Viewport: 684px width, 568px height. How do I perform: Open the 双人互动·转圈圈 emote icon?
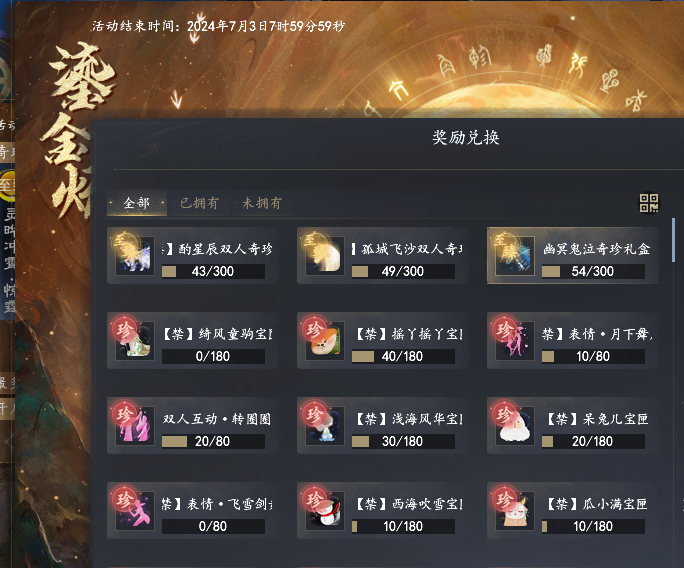point(135,426)
